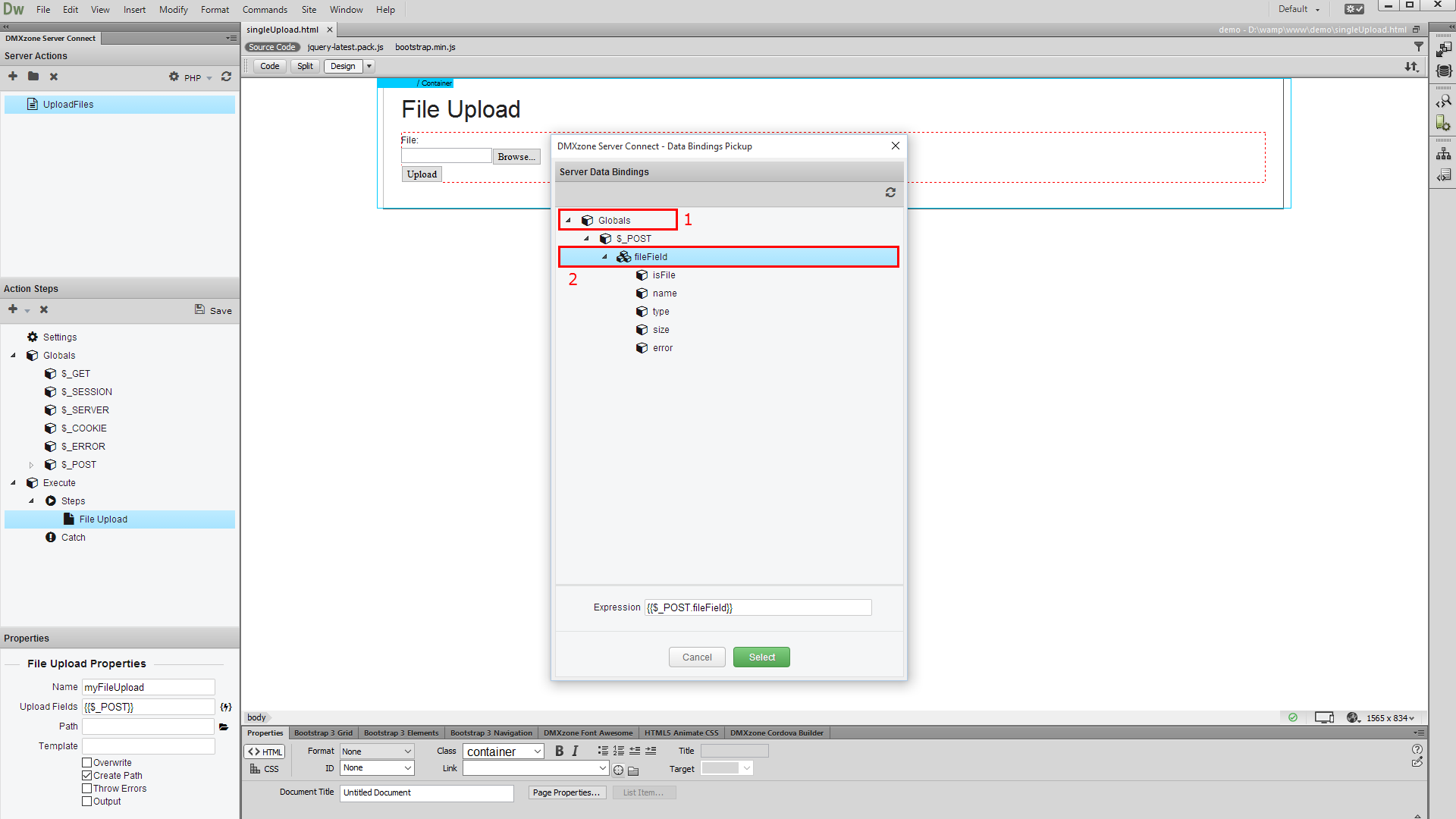This screenshot has height=819, width=1456.
Task: Click the unordered list icon
Action: (x=603, y=751)
